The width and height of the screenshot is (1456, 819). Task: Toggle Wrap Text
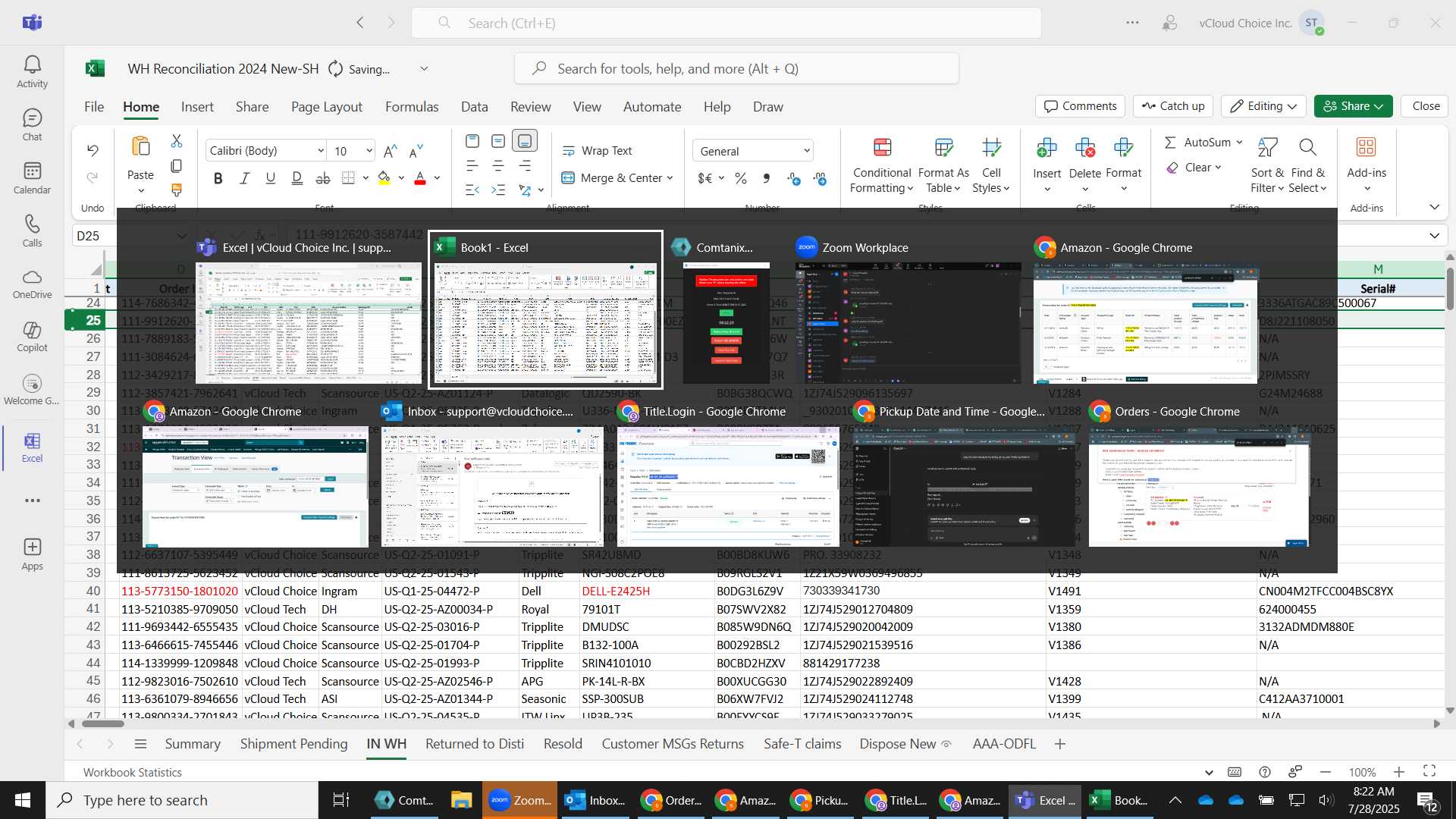(597, 151)
